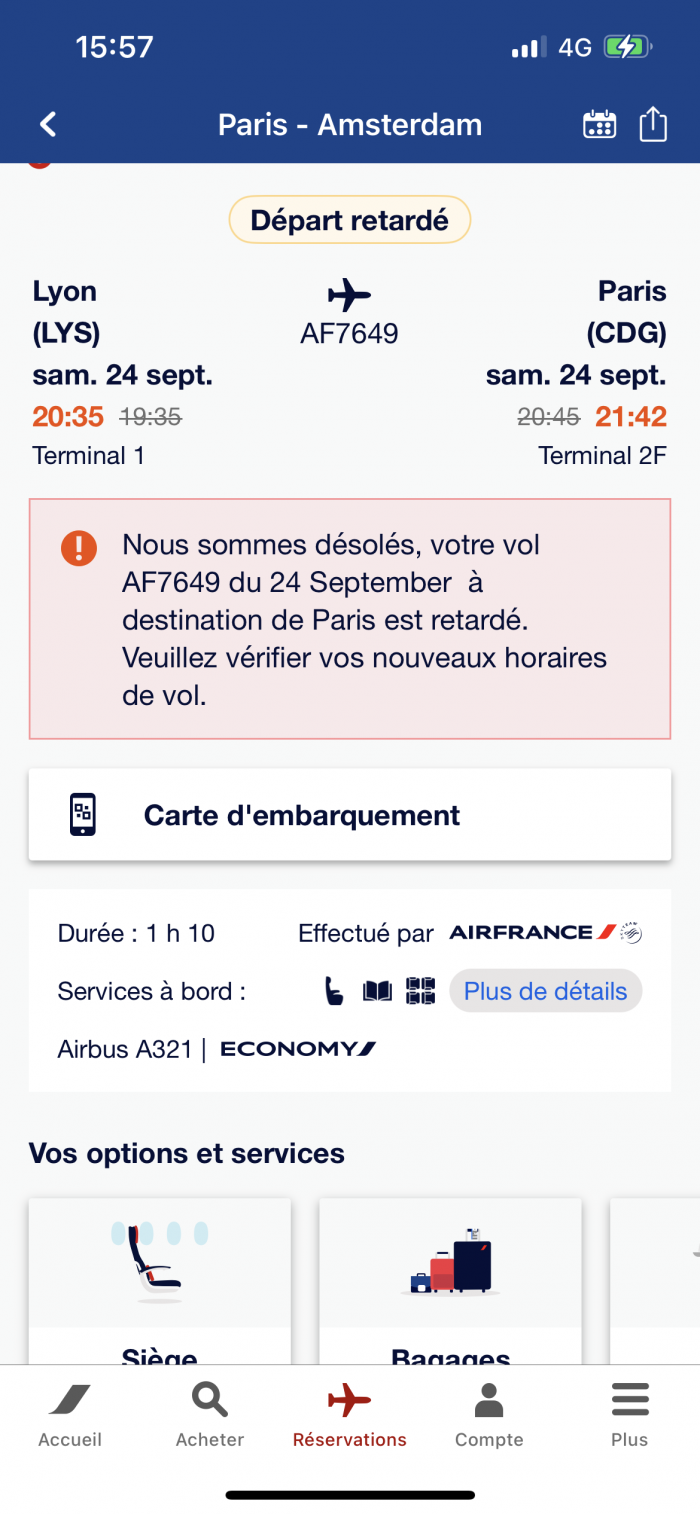Add flight to calendar icon
The image size is (700, 1514).
(x=599, y=124)
